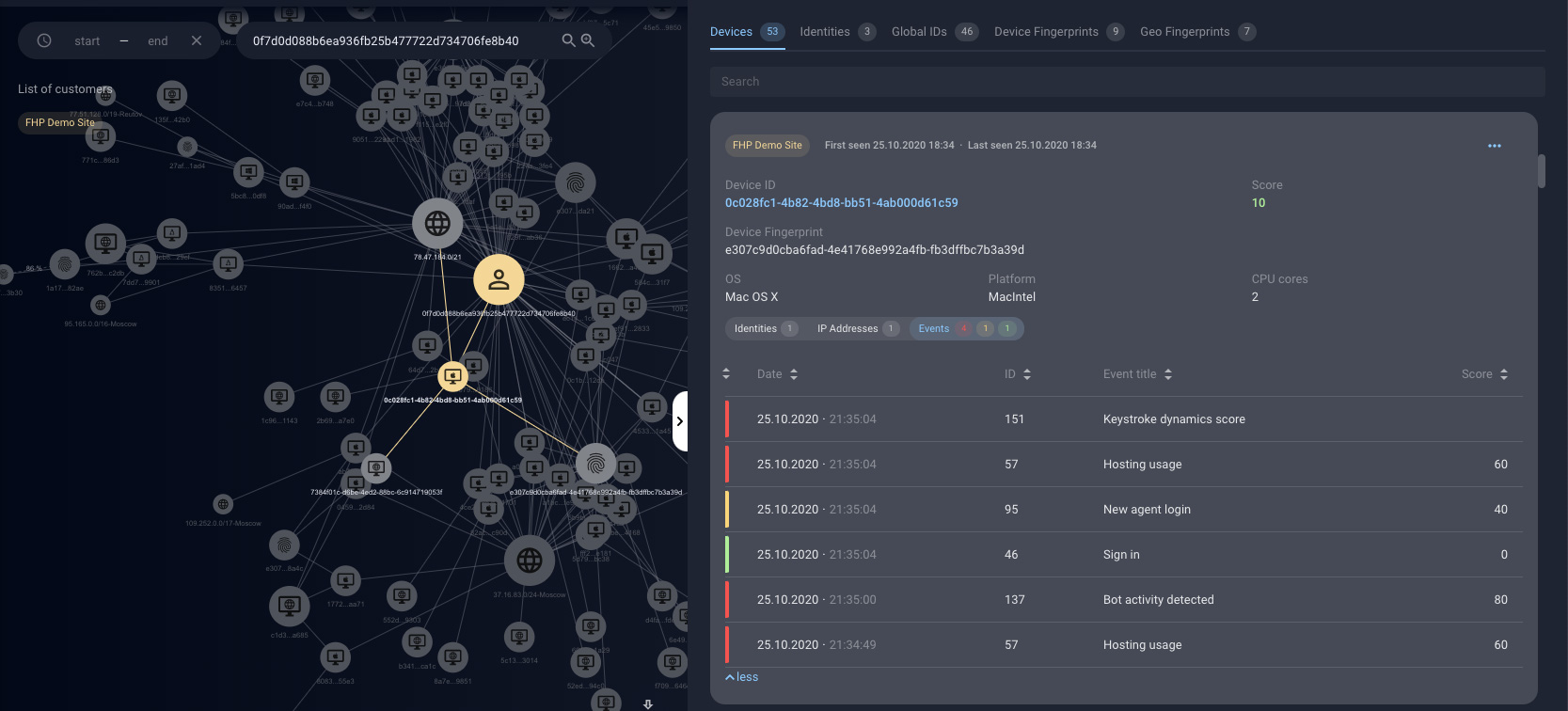Click the magnifier search icon beside hash
The width and height of the screenshot is (1568, 711).
tap(568, 40)
